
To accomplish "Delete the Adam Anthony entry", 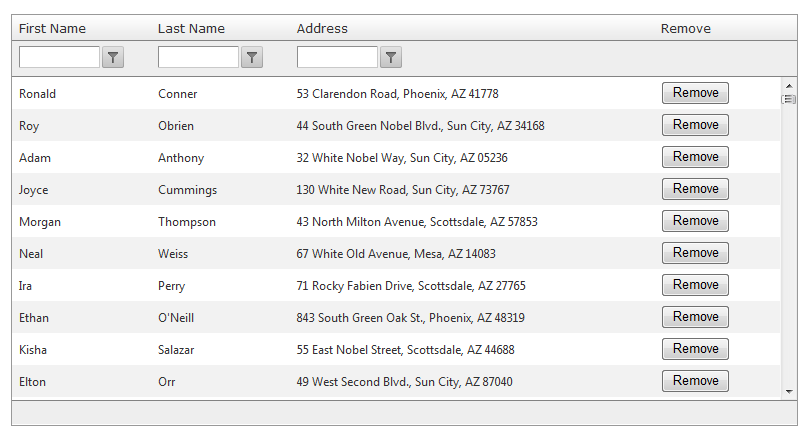I will [695, 157].
